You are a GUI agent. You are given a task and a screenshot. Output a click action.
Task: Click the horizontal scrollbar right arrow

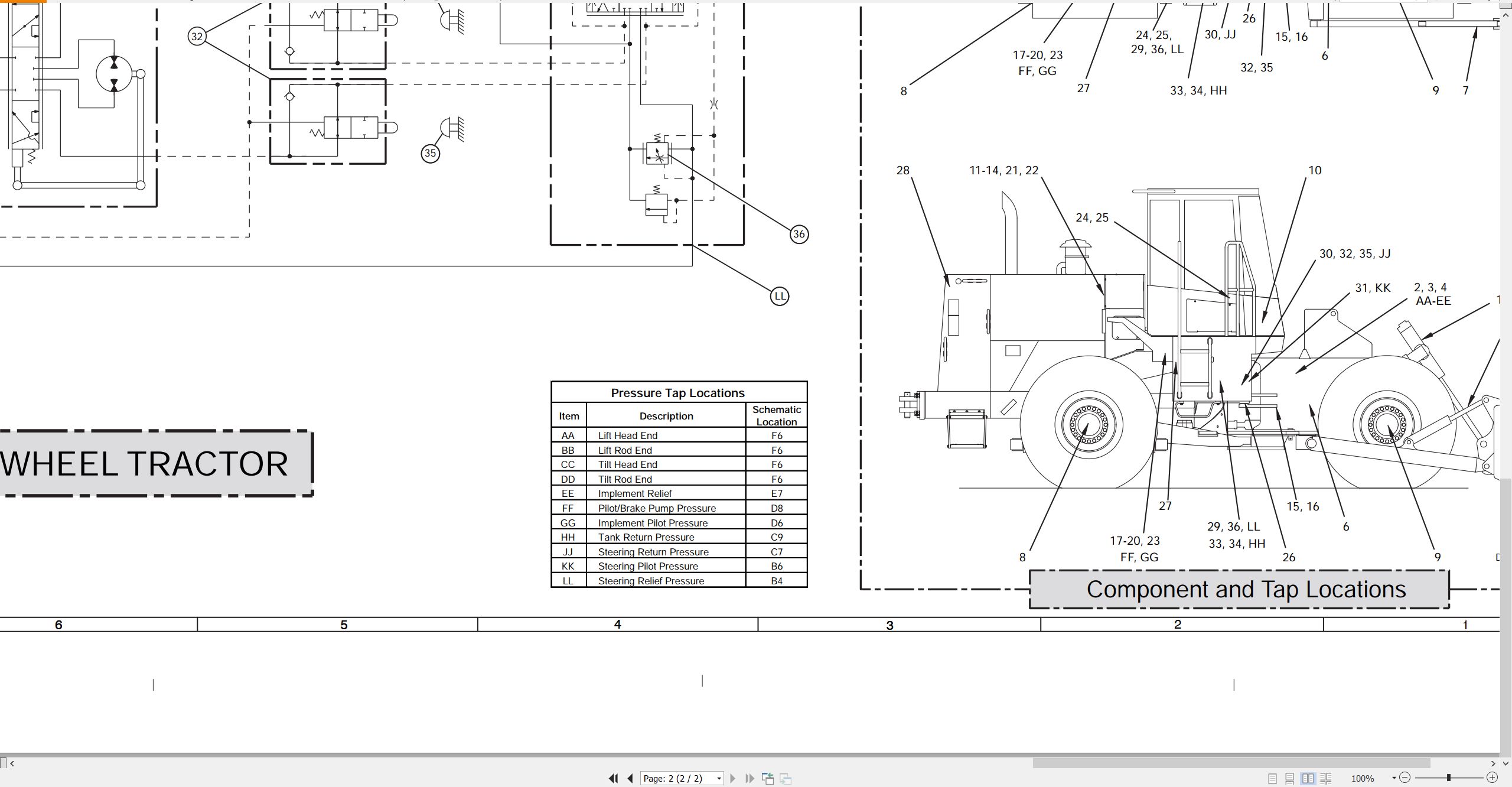(x=1493, y=763)
